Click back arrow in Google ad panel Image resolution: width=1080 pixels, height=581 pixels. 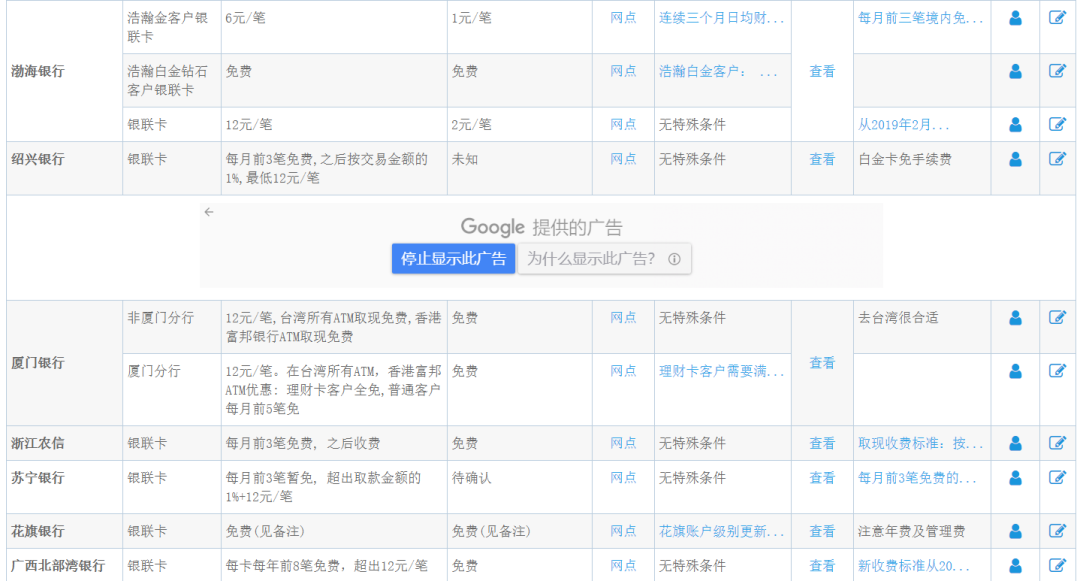click(209, 212)
